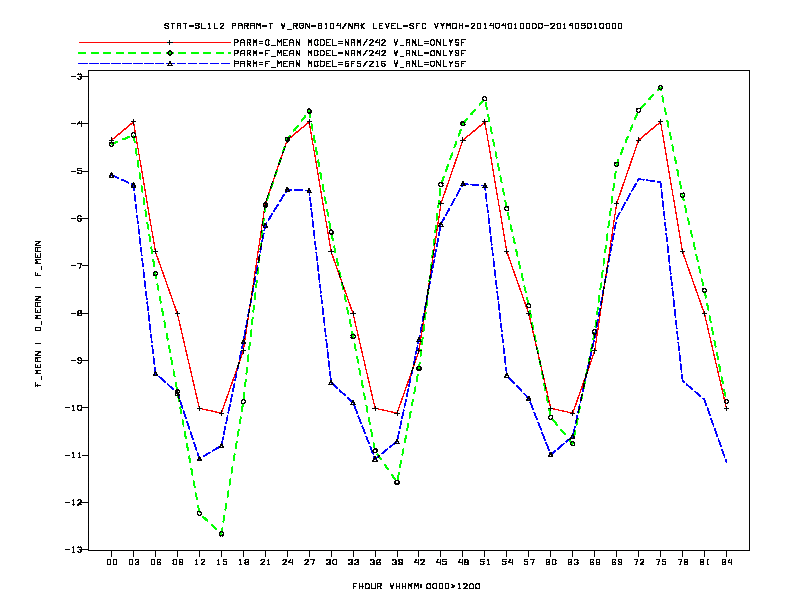
Task: Click the y-axis tick label -13
Action: 74,549
